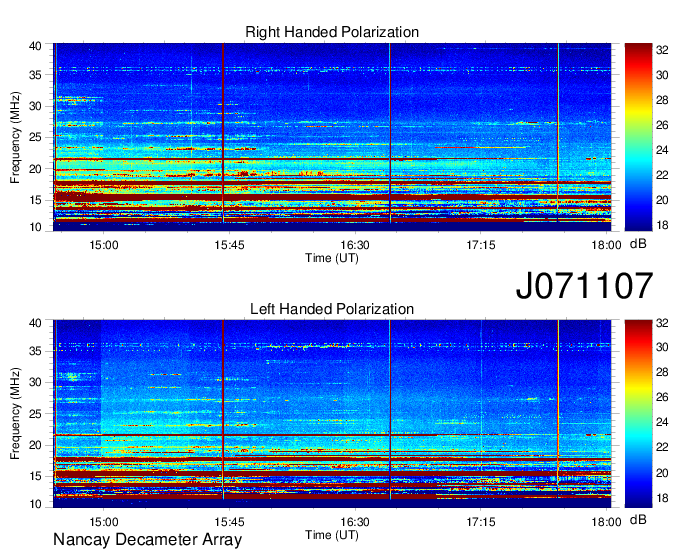The height and width of the screenshot is (552, 680).
Task: Click the 15:45 tick label on bottom plot
Action: (x=229, y=522)
